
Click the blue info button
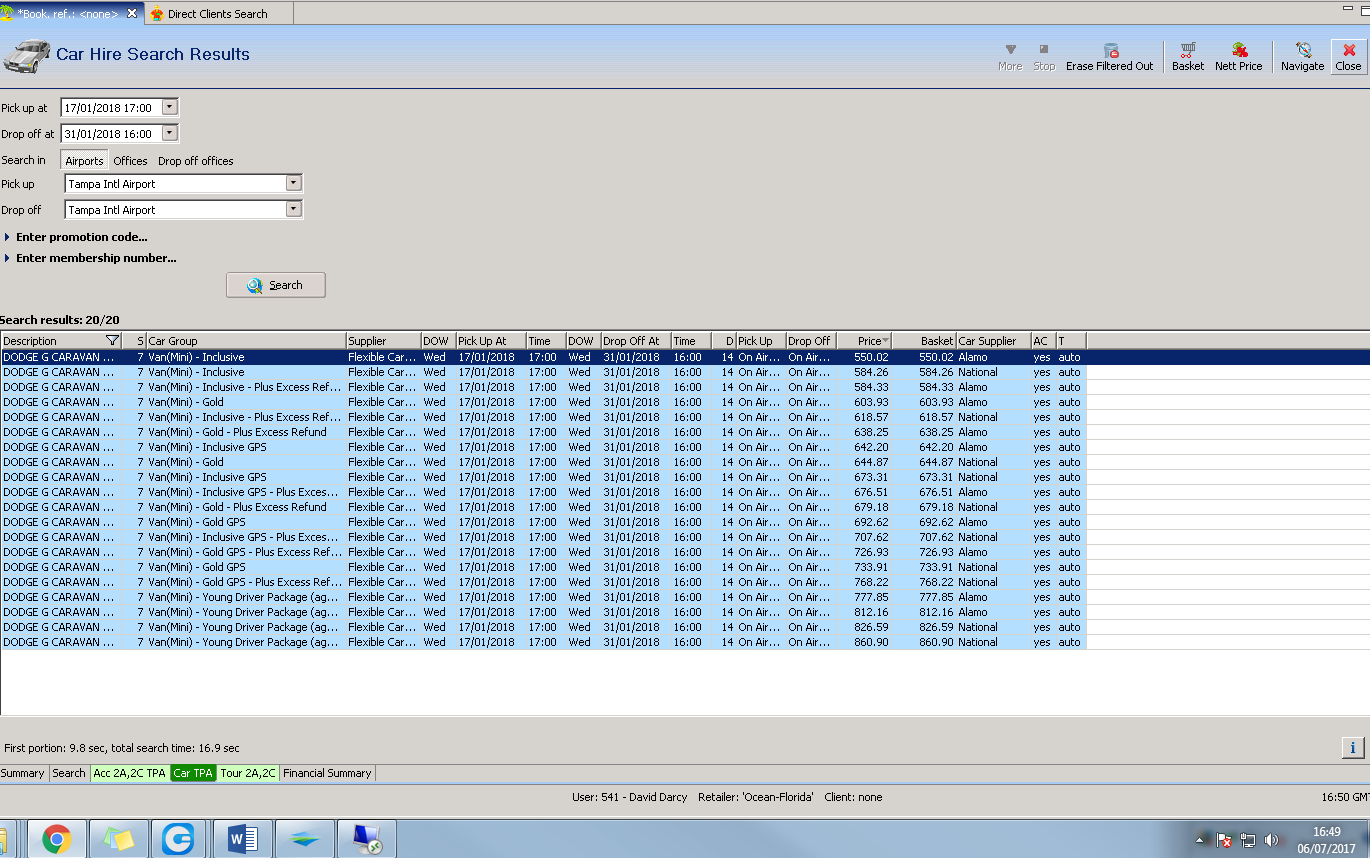click(x=1352, y=748)
